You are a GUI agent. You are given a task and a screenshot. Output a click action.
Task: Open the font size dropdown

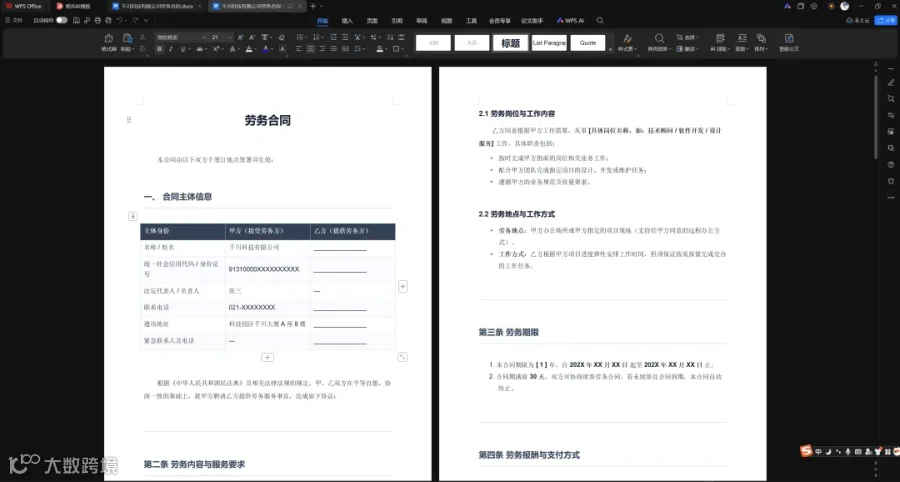coord(230,37)
